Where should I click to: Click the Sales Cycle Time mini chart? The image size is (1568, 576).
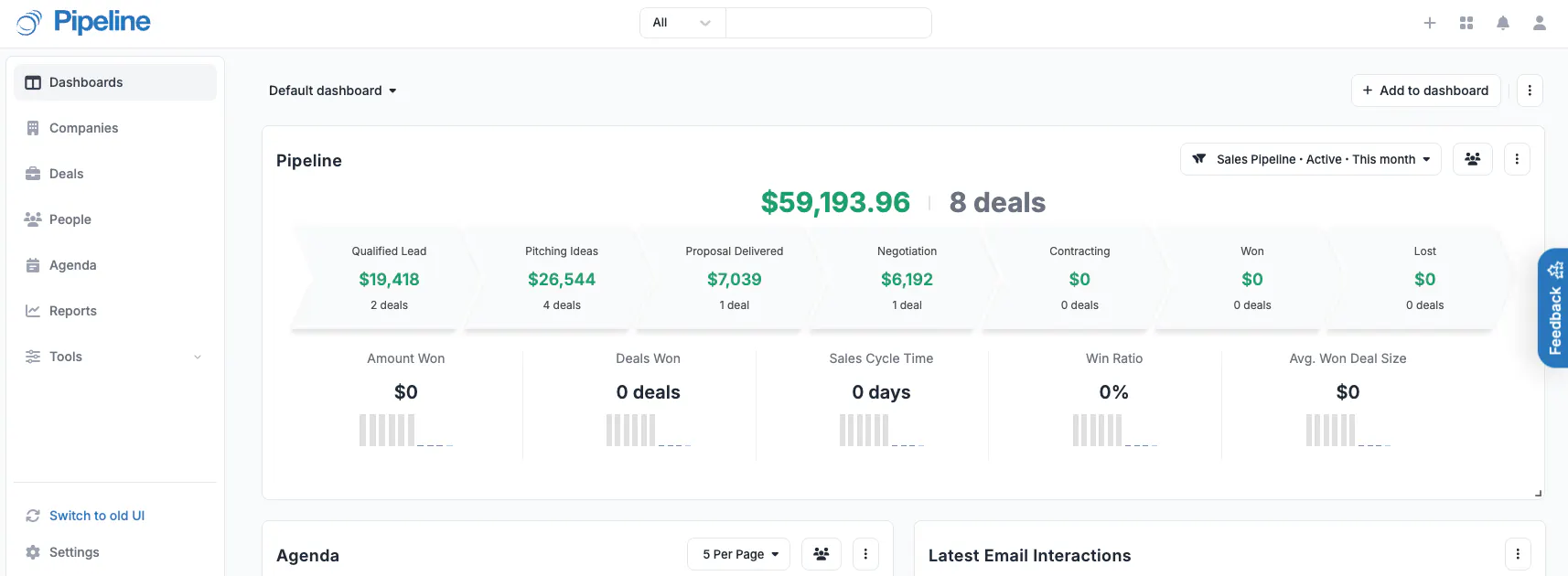tap(881, 430)
